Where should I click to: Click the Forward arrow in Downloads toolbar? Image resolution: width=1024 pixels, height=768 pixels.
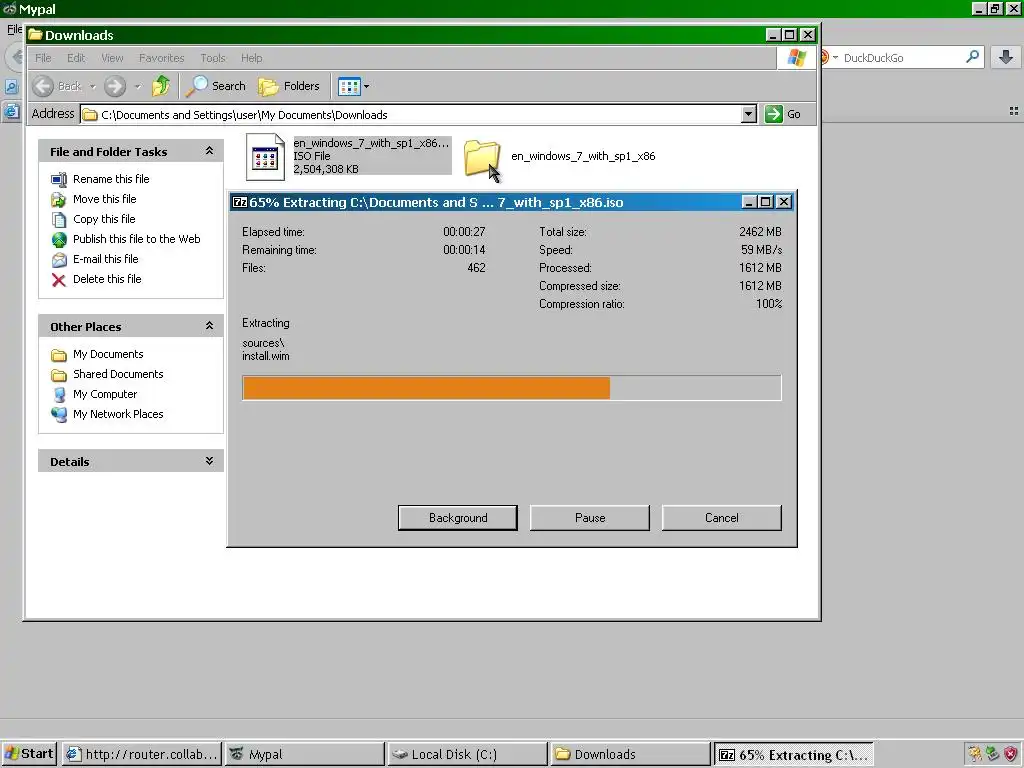[x=115, y=86]
